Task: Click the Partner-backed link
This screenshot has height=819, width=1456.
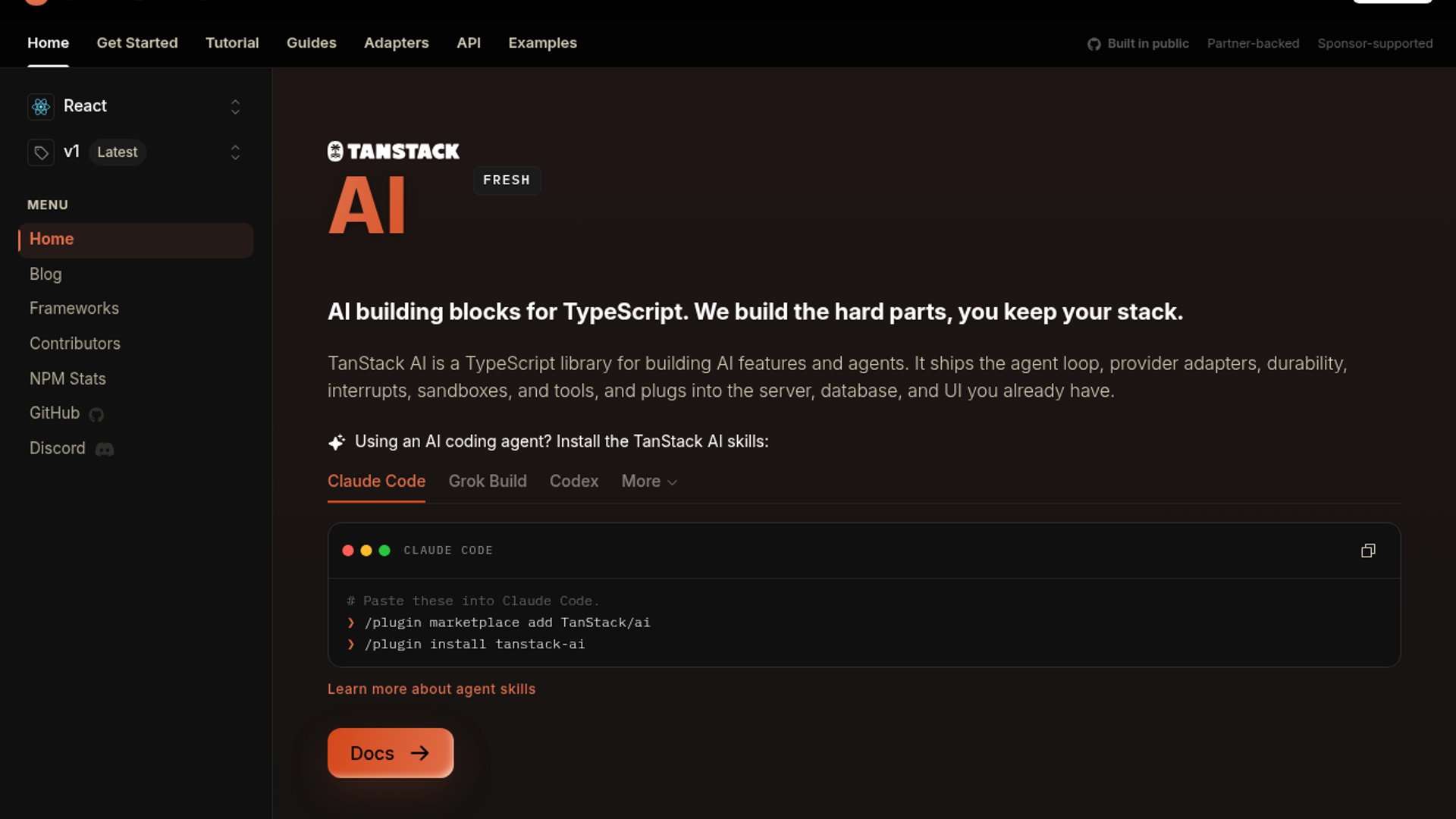Action: (1253, 44)
